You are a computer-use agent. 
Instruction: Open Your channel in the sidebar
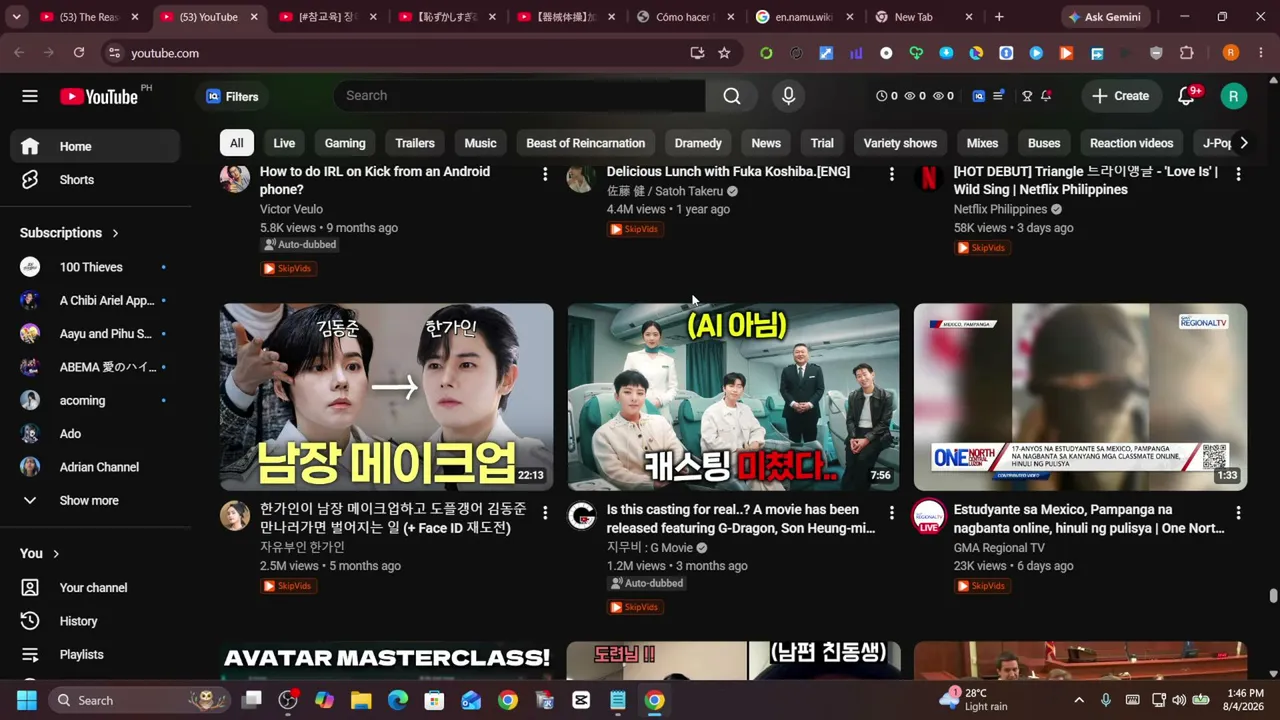96,588
